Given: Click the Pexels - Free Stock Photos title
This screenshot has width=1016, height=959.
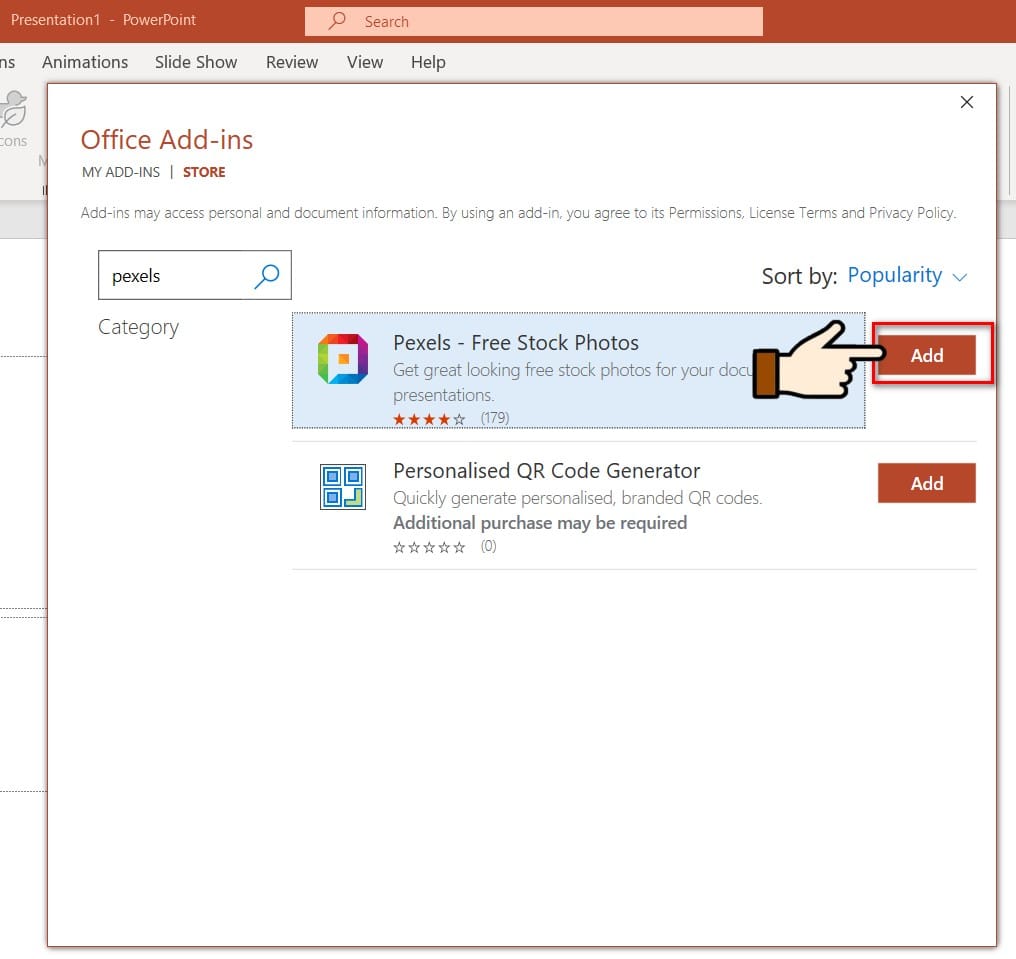Looking at the screenshot, I should pos(516,343).
